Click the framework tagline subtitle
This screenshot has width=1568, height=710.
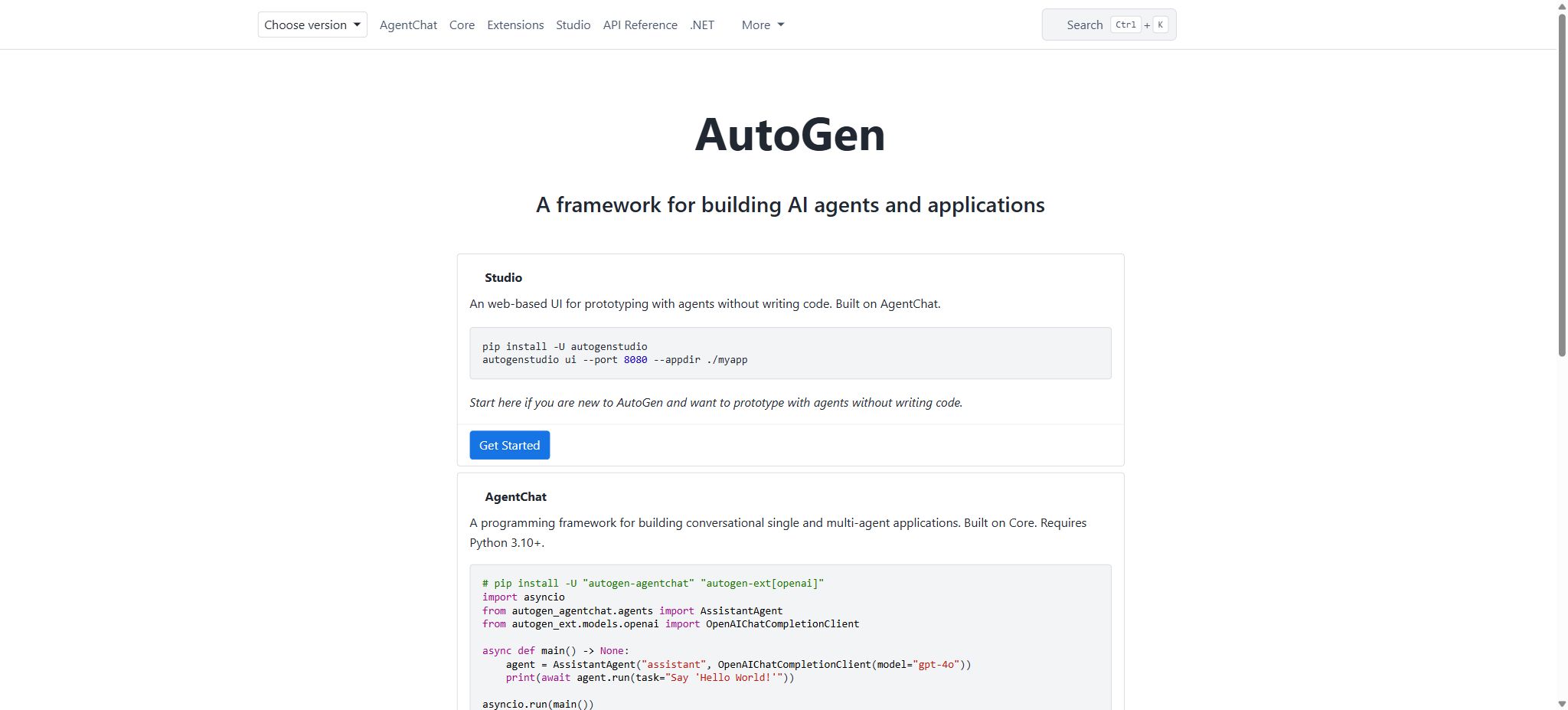790,204
